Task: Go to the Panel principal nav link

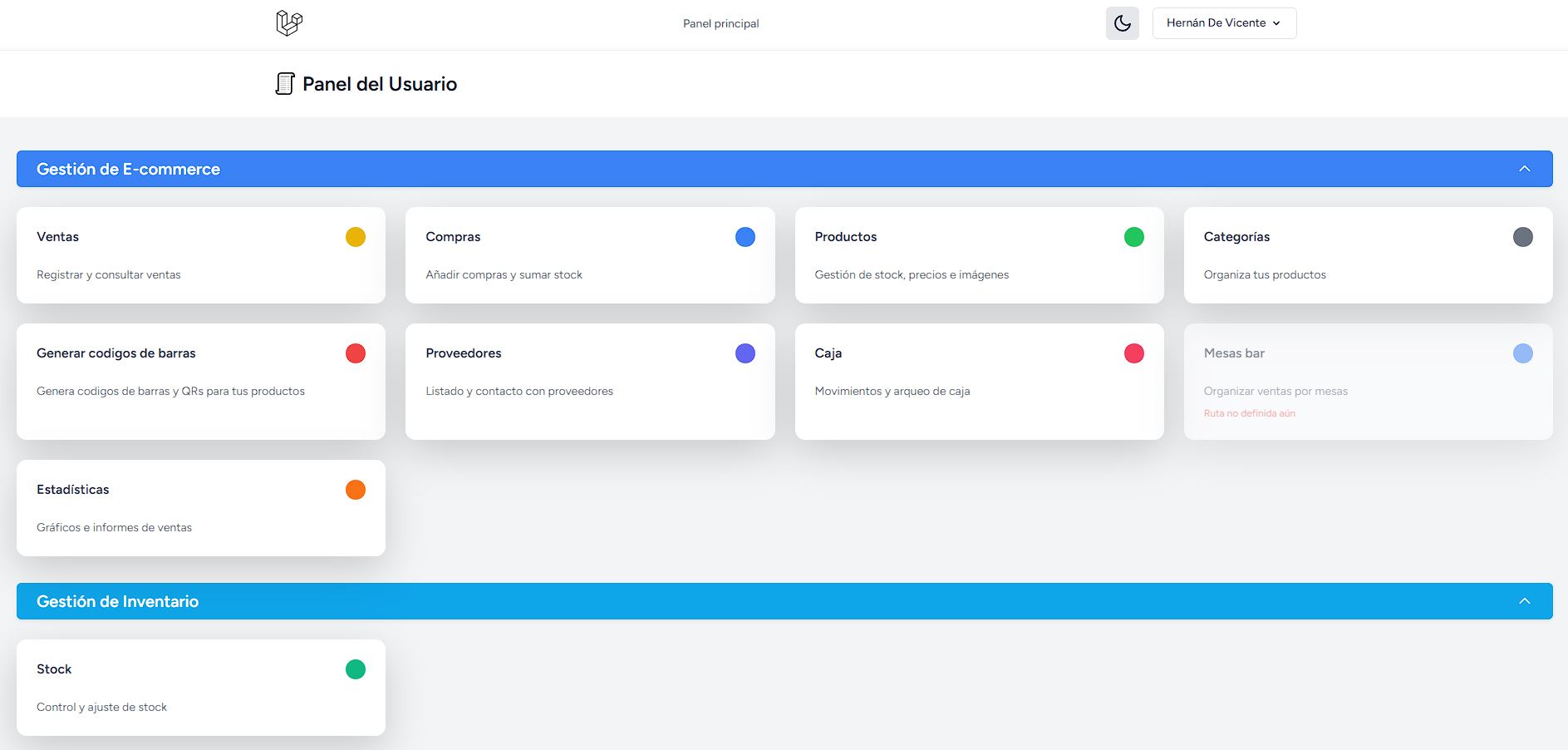Action: point(720,23)
